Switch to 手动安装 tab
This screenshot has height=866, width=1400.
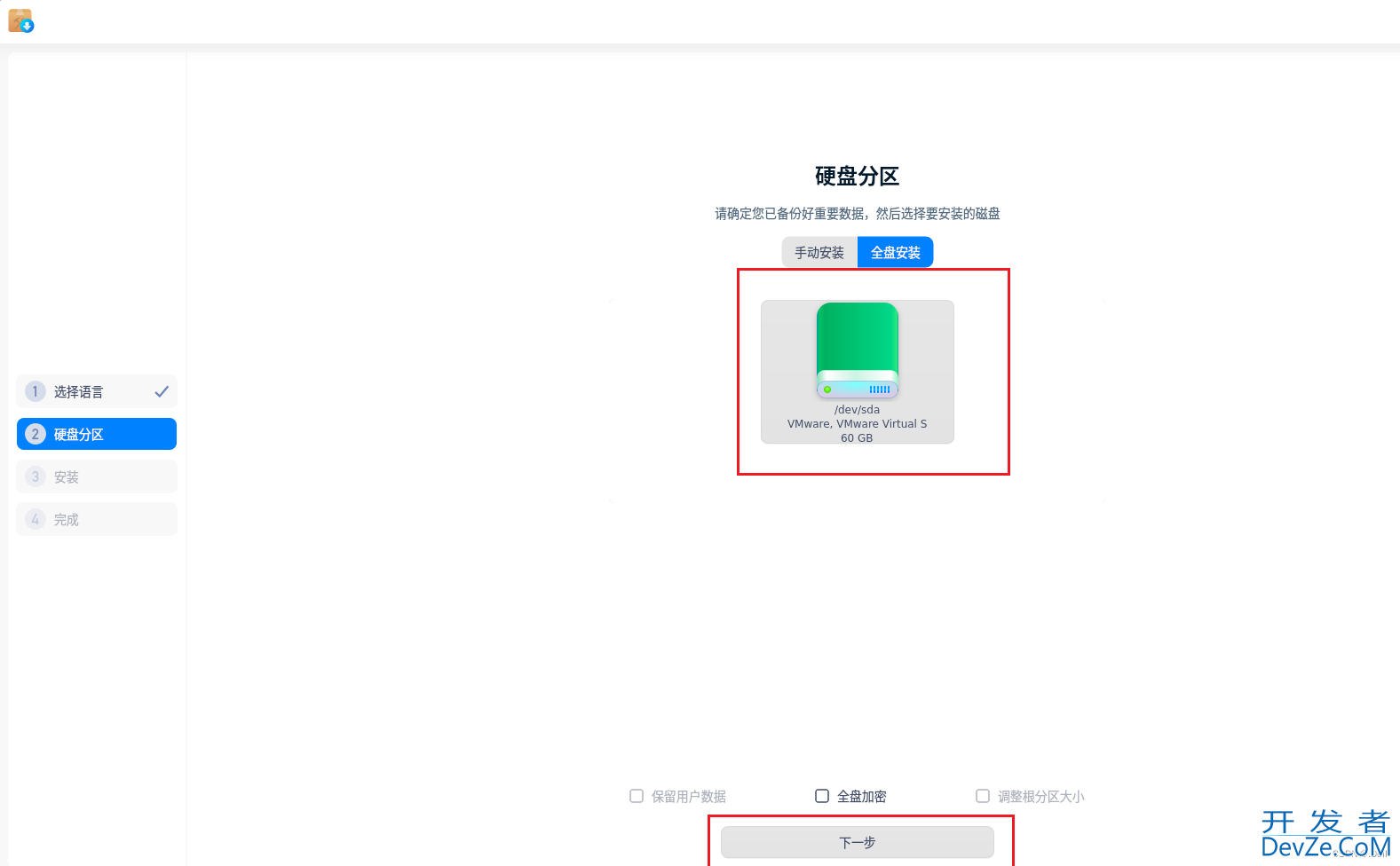pyautogui.click(x=819, y=253)
